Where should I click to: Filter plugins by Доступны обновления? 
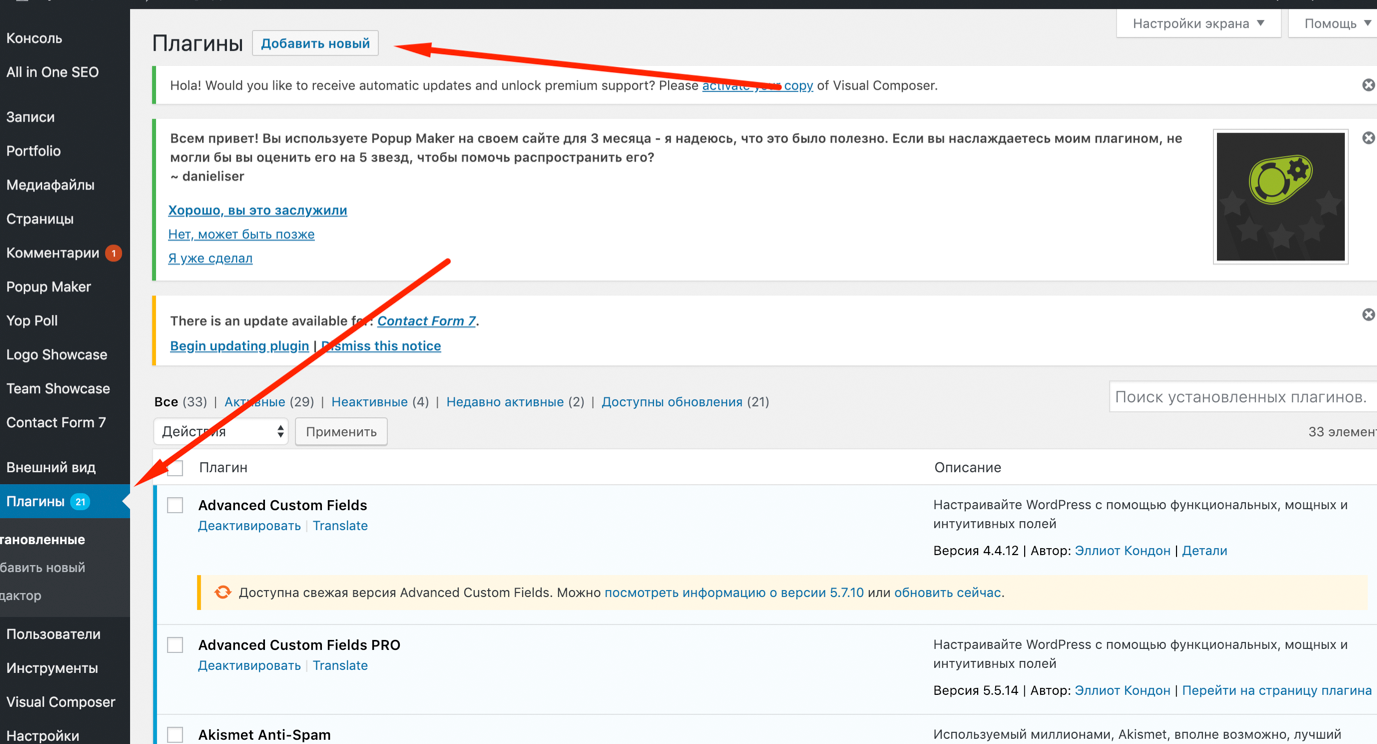click(672, 402)
